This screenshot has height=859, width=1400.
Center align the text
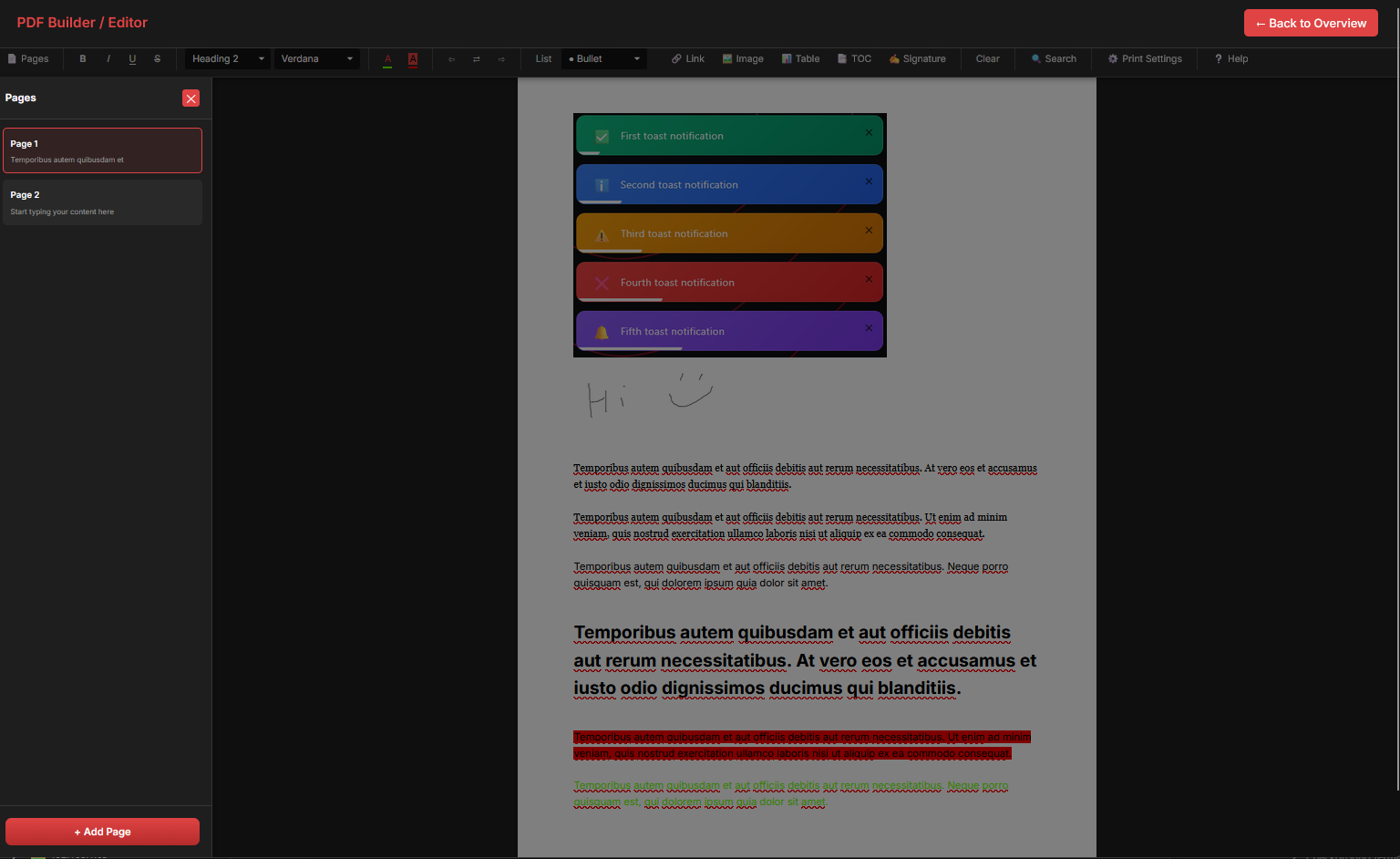(477, 59)
